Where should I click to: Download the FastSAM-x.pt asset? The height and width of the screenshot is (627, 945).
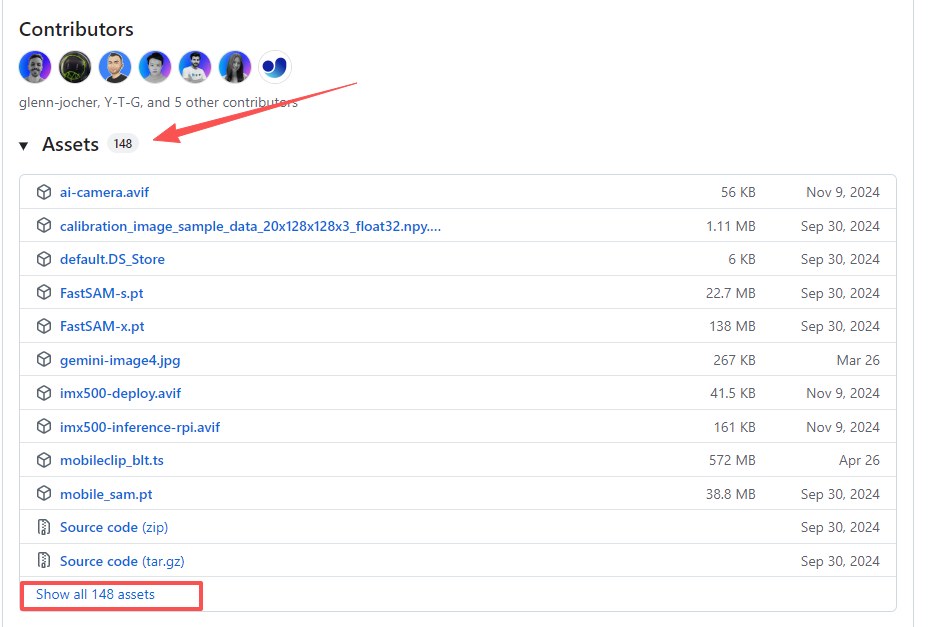click(104, 326)
